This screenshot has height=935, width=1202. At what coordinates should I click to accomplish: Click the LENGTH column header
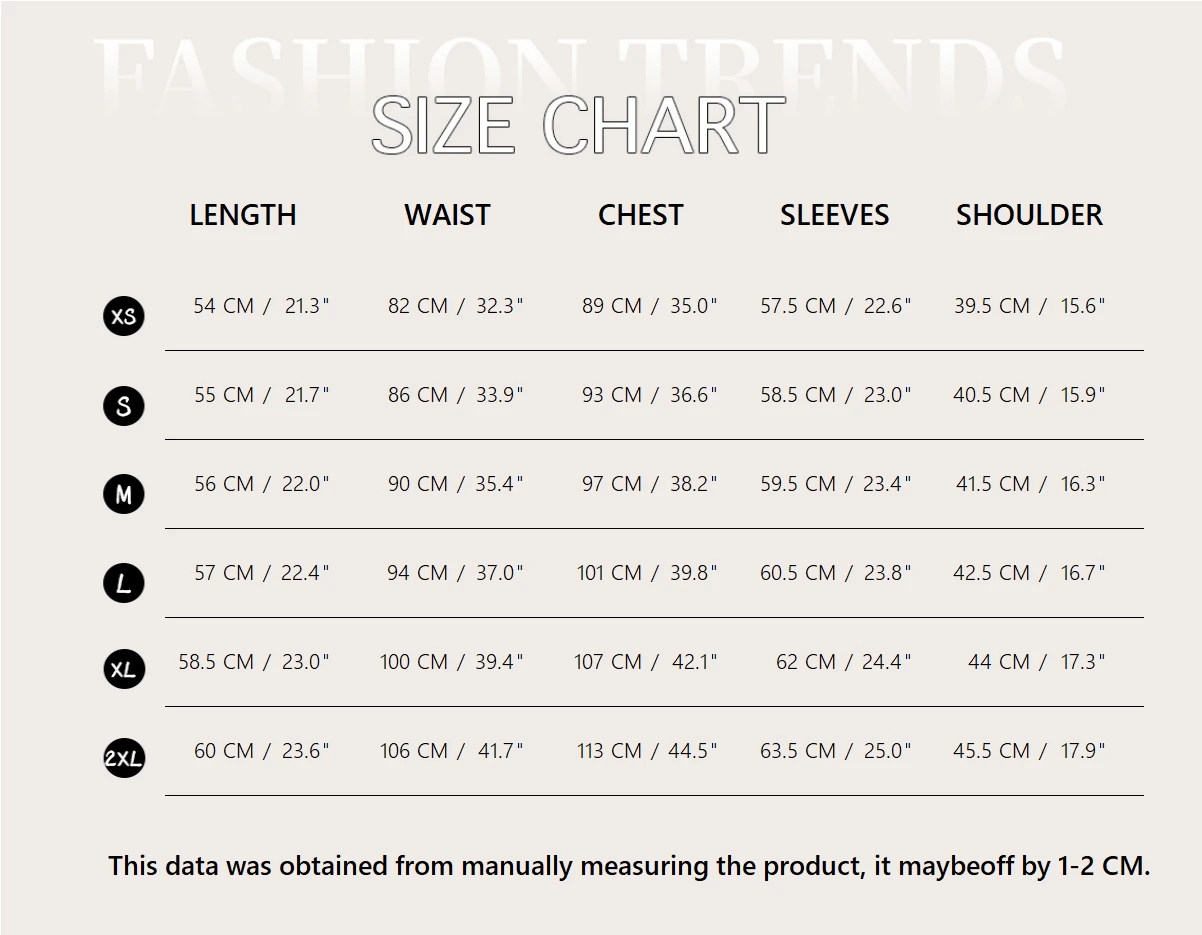(243, 215)
